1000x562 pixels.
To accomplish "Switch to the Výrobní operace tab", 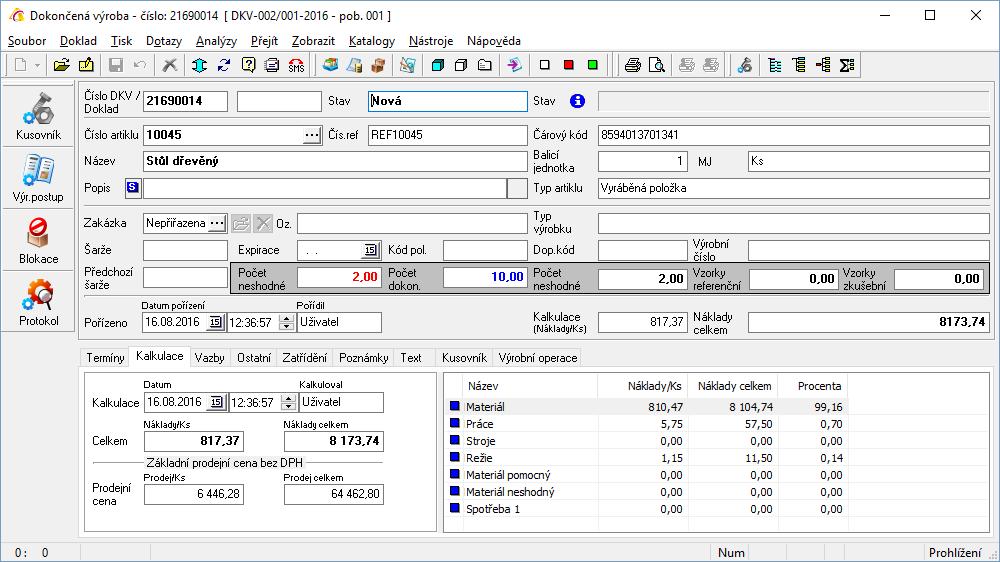I will click(538, 358).
